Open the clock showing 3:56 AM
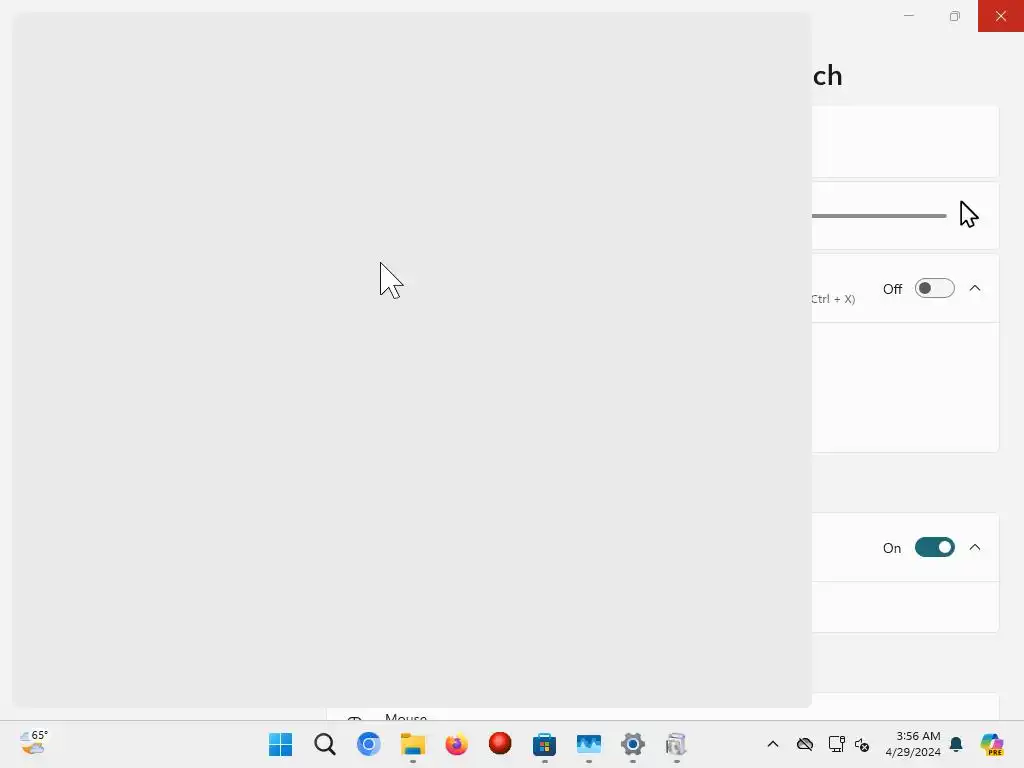The image size is (1024, 768). (913, 744)
